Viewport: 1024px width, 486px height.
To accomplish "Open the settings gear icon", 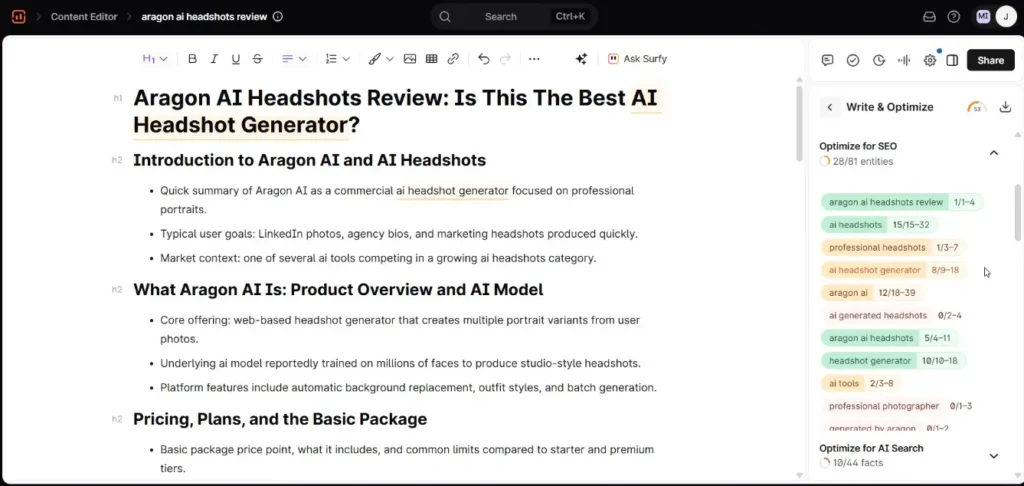I will click(x=930, y=60).
